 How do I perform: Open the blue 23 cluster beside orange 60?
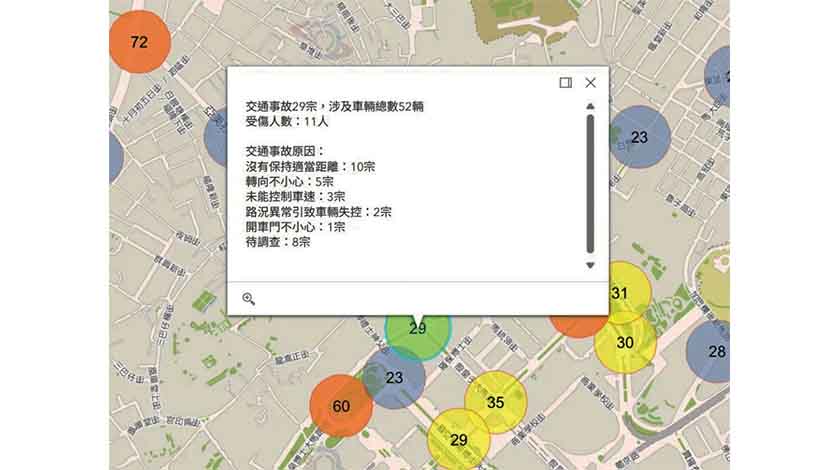[x=394, y=377]
